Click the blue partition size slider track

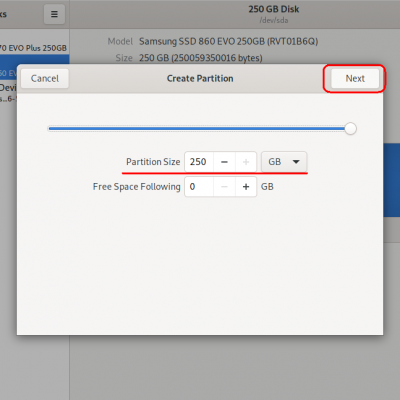197,129
